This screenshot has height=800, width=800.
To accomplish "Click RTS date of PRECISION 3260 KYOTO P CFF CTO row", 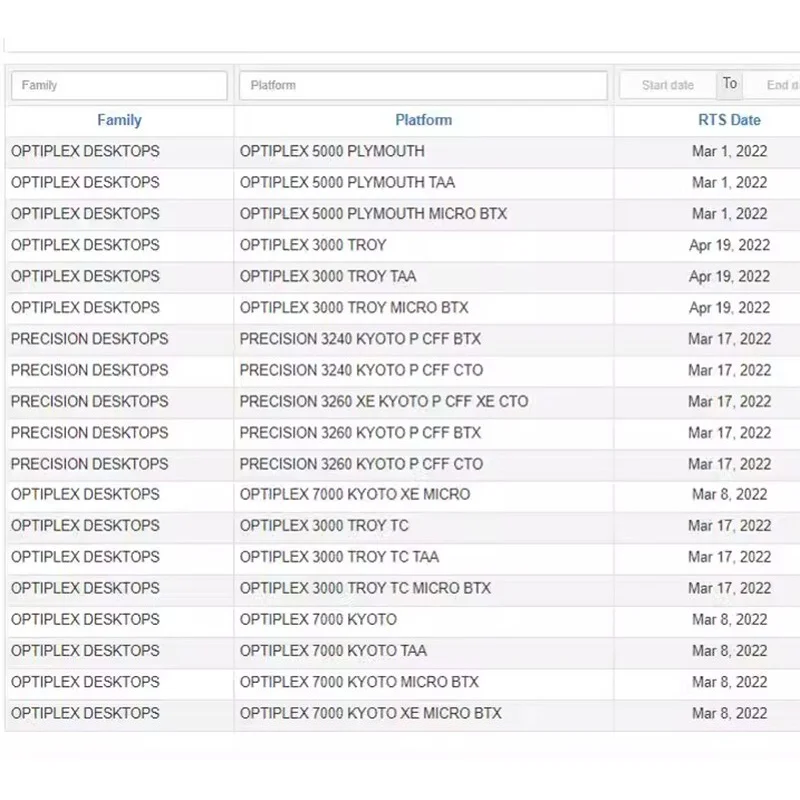I will pos(730,464).
